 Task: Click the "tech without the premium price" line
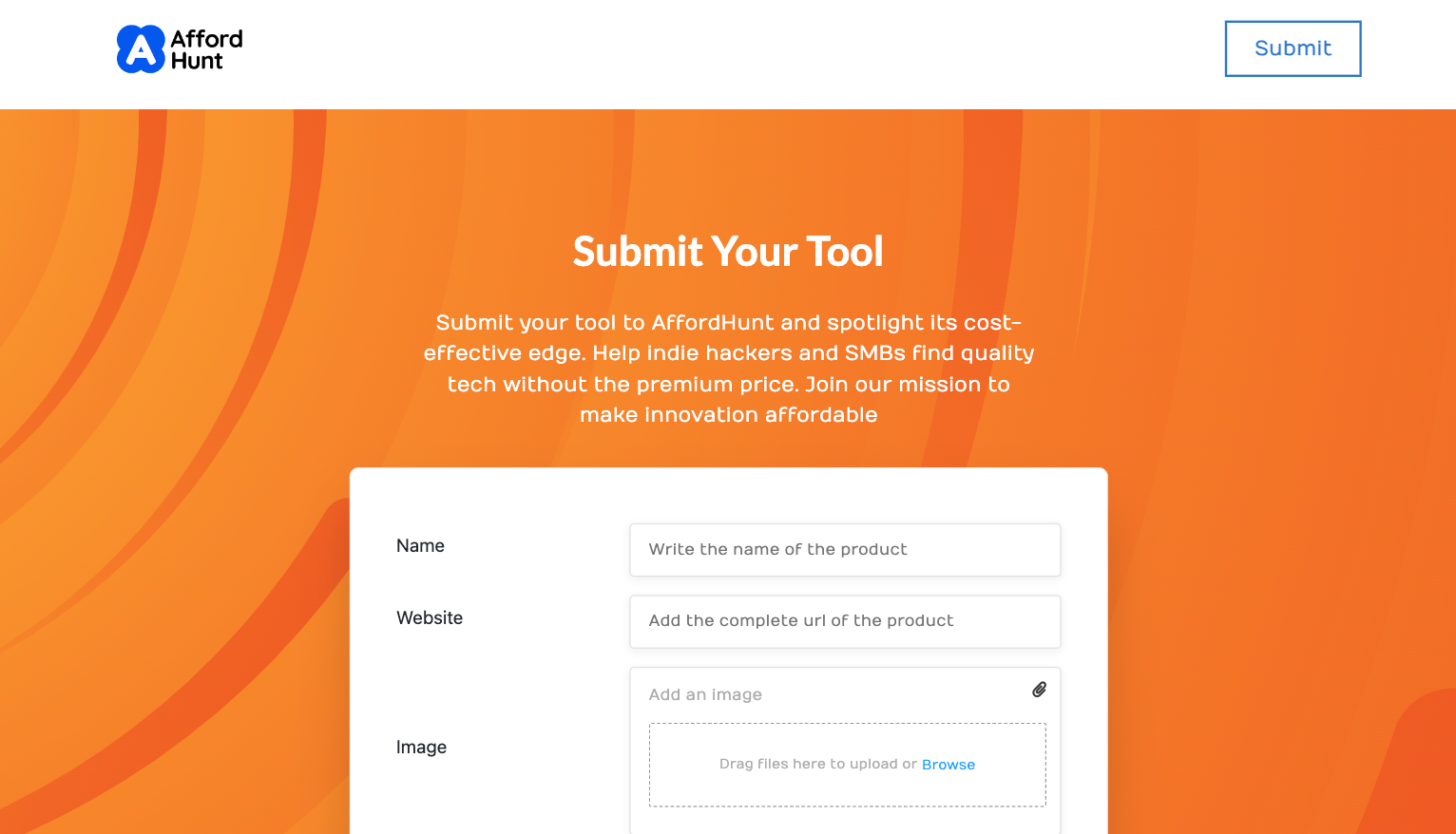(x=728, y=385)
